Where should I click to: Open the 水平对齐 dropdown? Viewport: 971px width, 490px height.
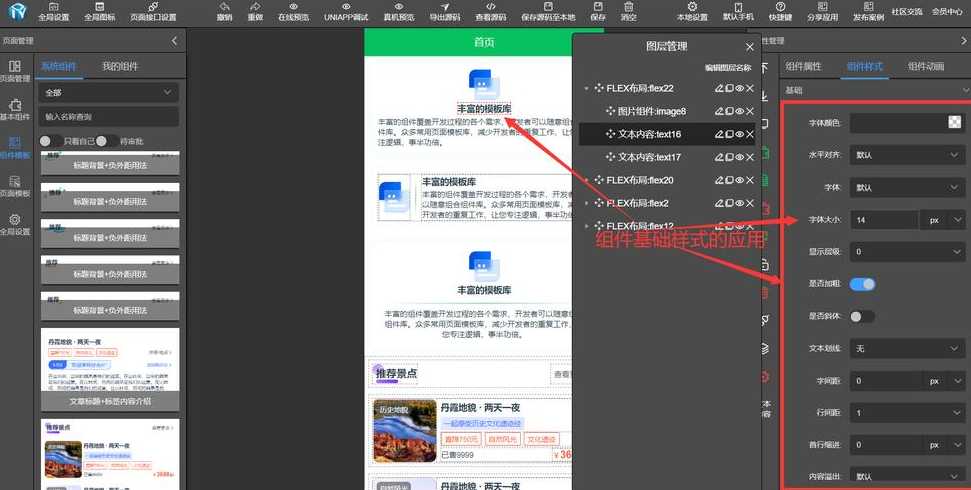coord(907,155)
